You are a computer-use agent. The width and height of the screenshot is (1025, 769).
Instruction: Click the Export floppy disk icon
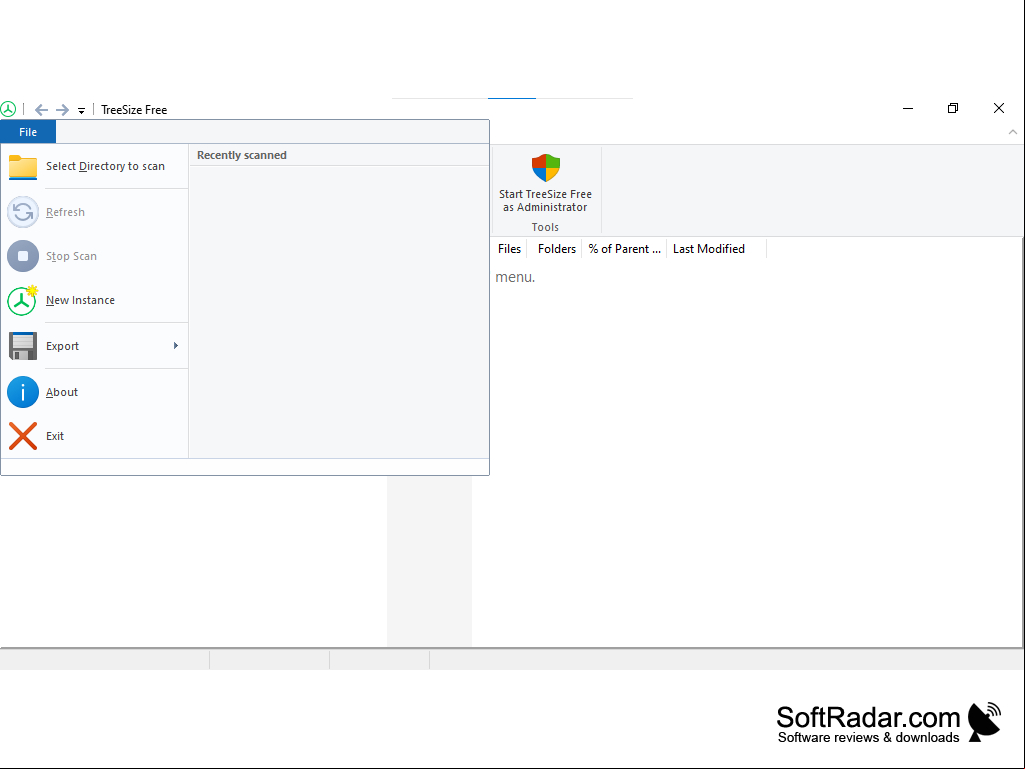click(x=23, y=346)
